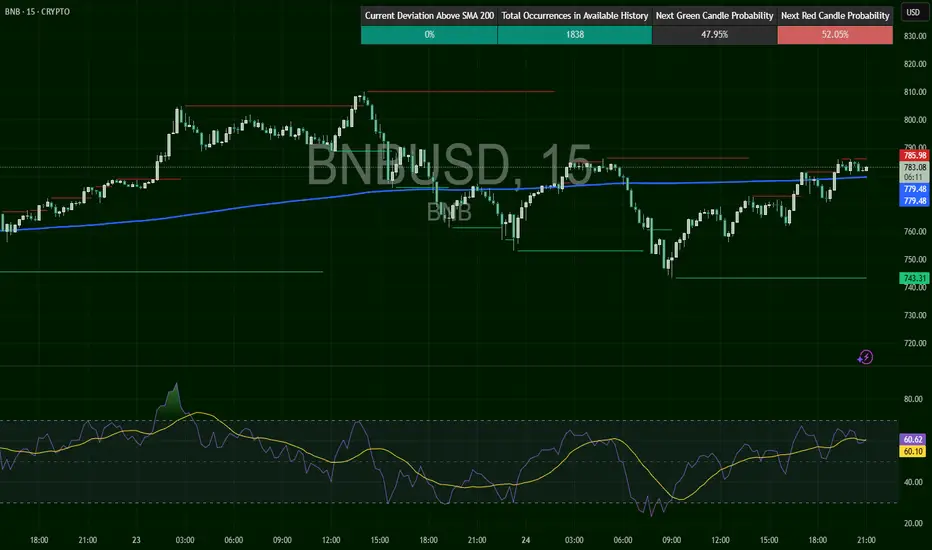Click the 800.00 price axis label
Viewport: 932px width, 550px height.
[x=915, y=120]
